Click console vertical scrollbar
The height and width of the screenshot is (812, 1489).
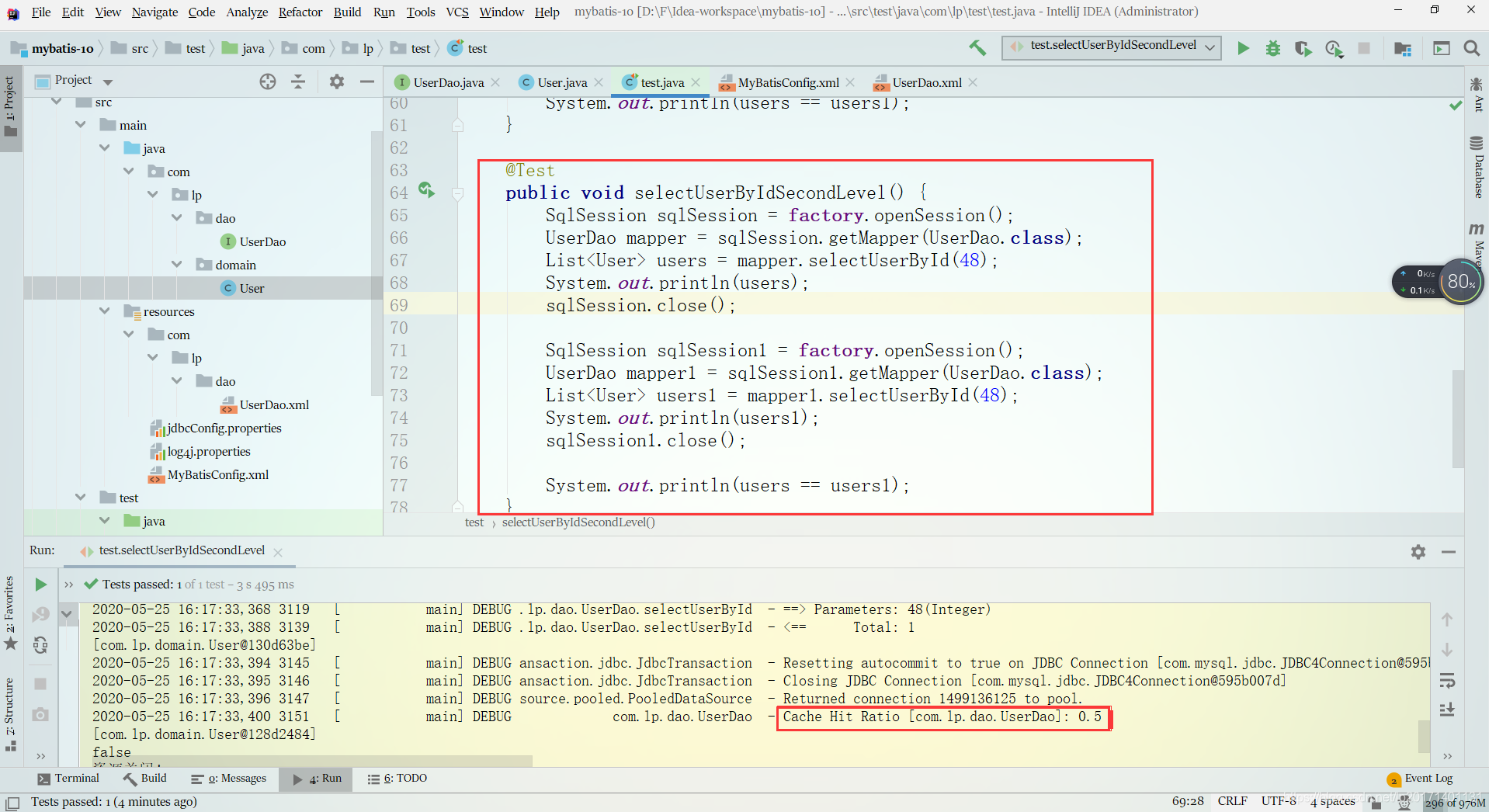coord(1424,736)
